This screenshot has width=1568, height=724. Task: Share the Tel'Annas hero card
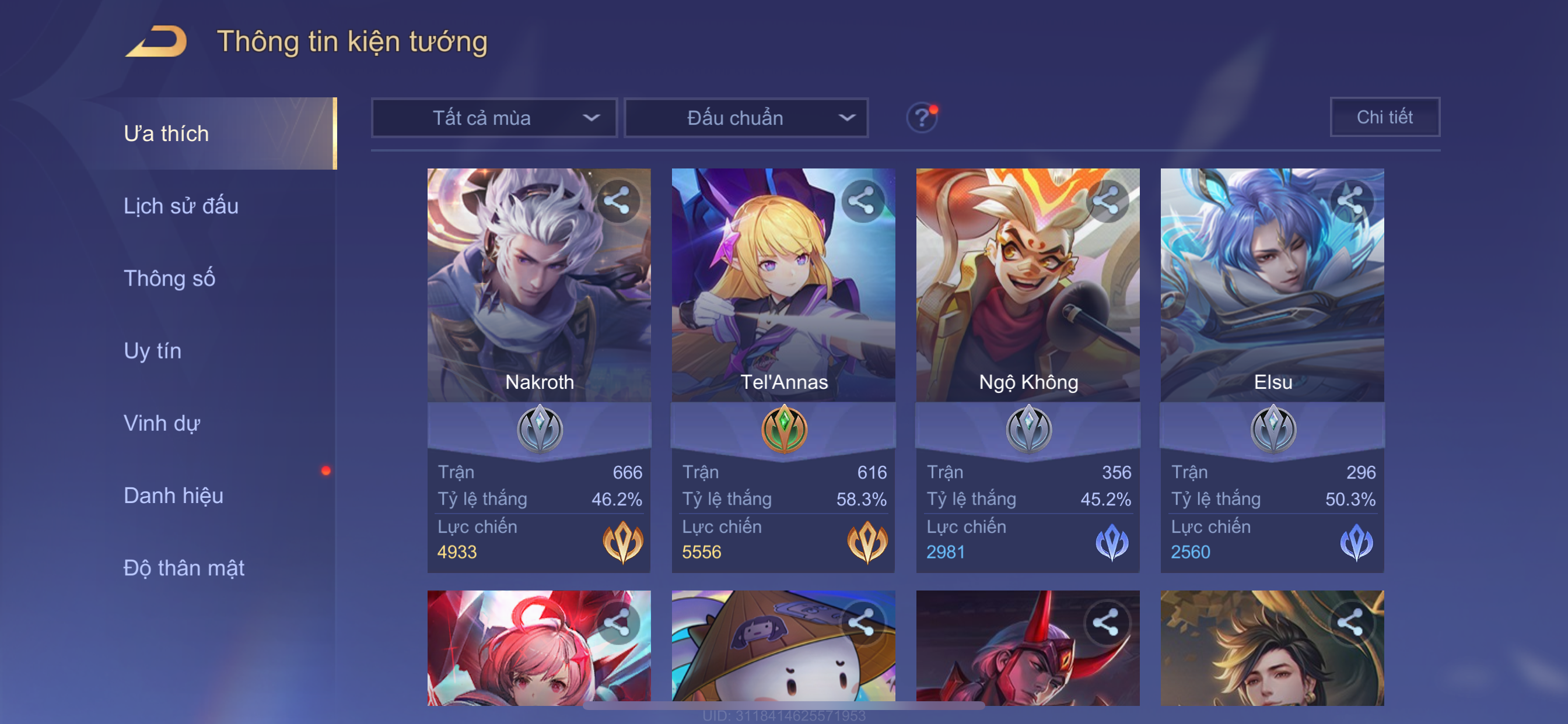[862, 201]
